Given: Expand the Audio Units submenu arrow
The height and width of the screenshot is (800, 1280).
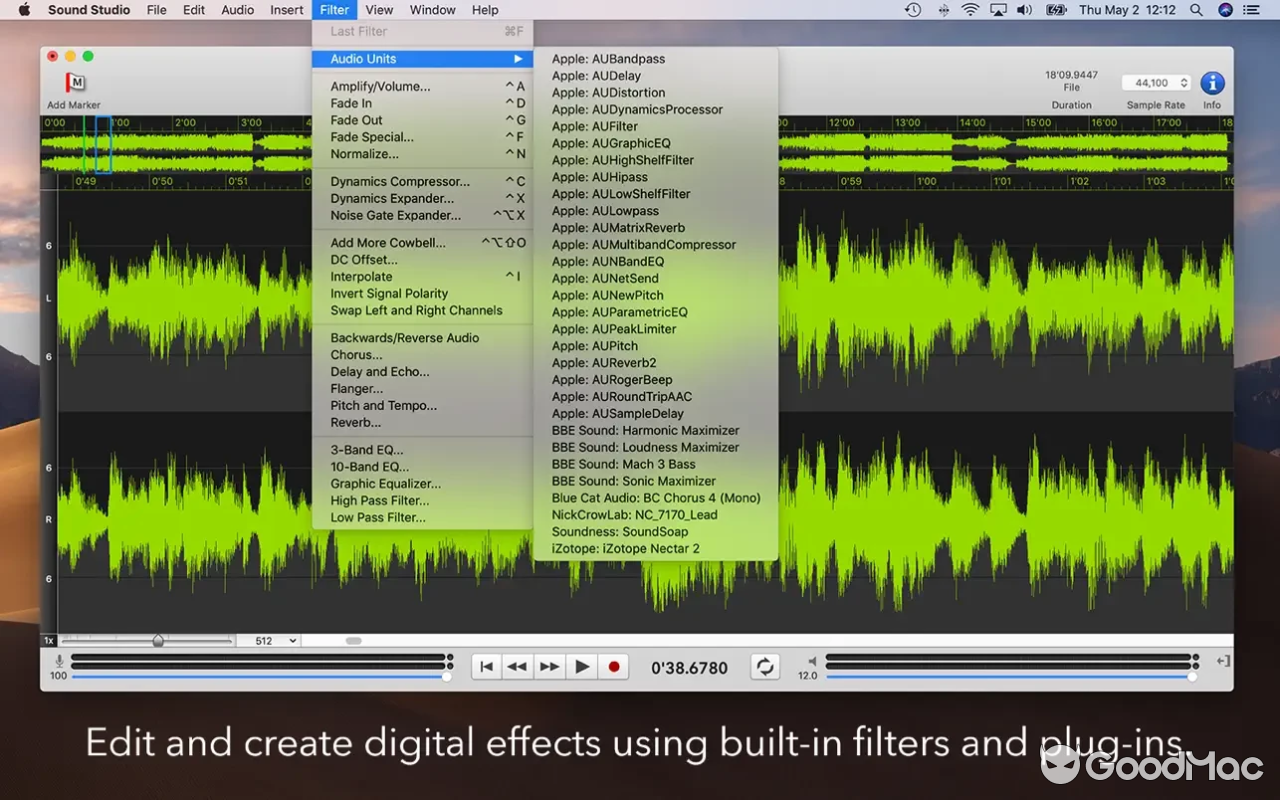Looking at the screenshot, I should coord(519,59).
